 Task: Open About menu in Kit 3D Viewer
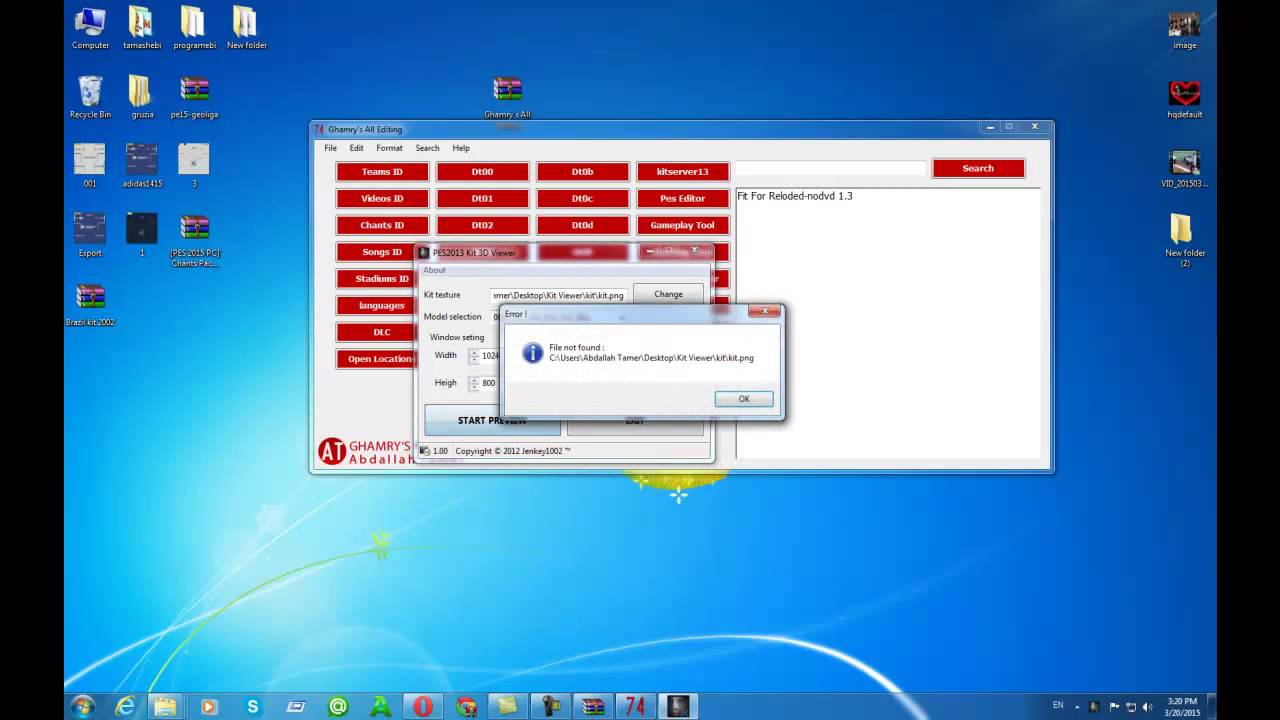click(434, 270)
